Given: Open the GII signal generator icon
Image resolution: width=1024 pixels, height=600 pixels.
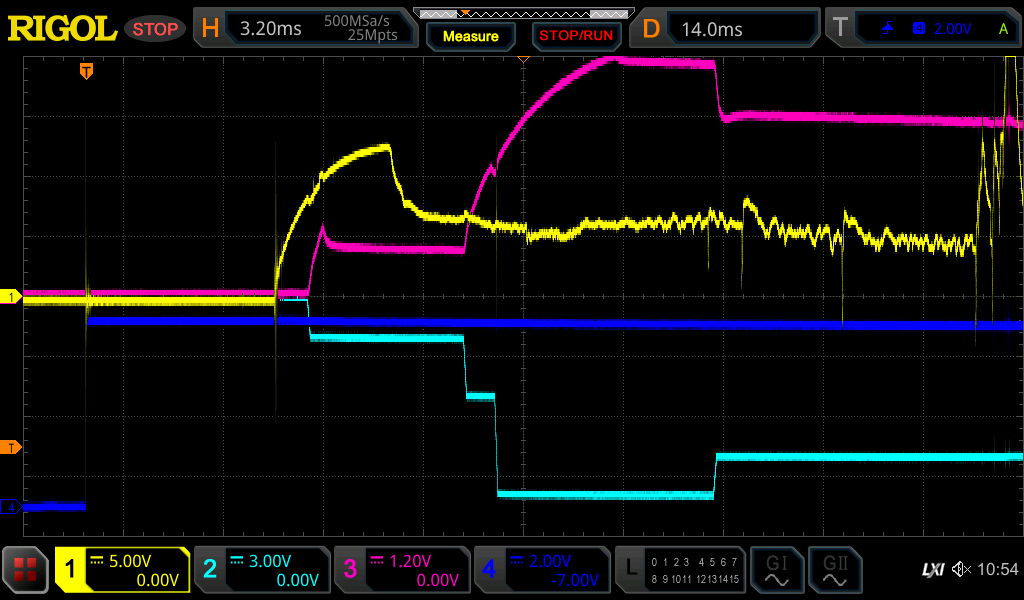Looking at the screenshot, I should [x=834, y=570].
